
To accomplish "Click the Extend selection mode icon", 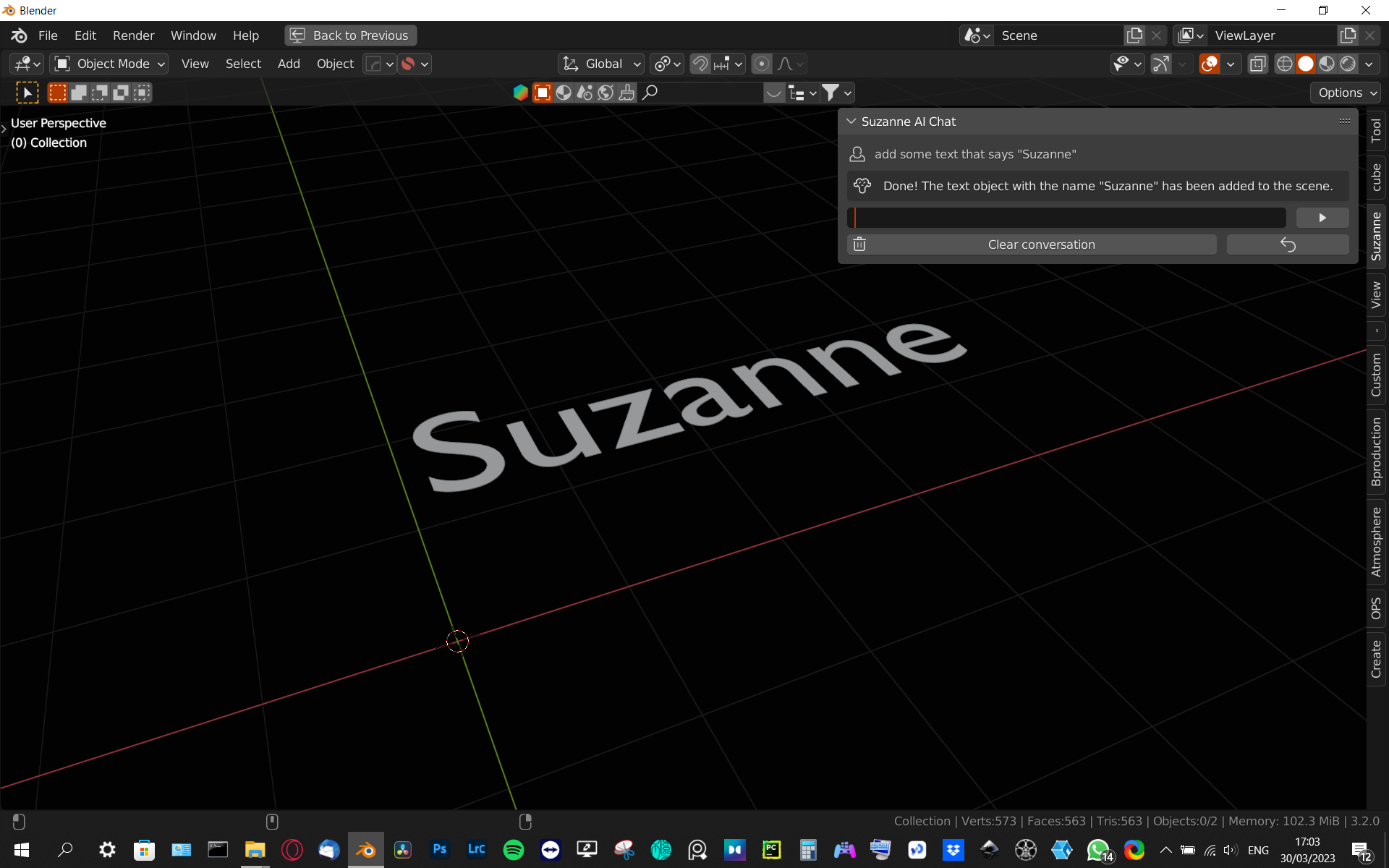I will 79,93.
